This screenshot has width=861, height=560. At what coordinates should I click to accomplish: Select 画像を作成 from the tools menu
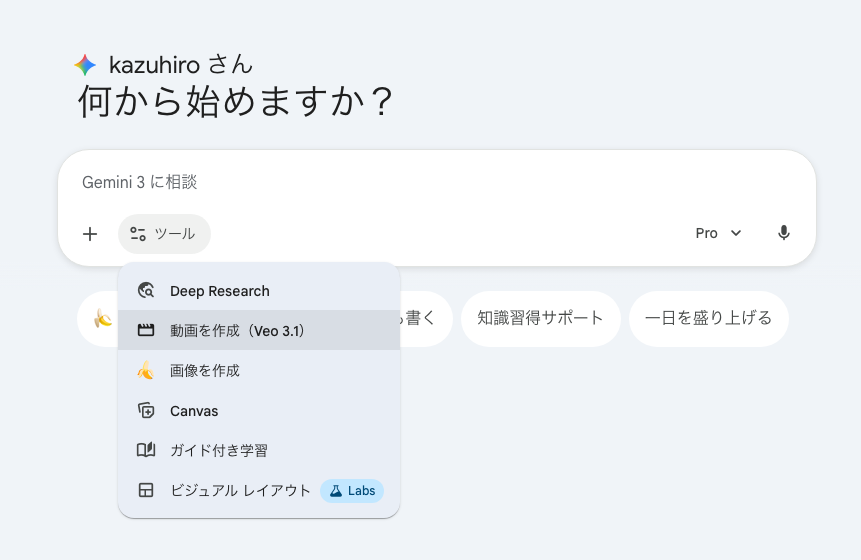pos(205,371)
